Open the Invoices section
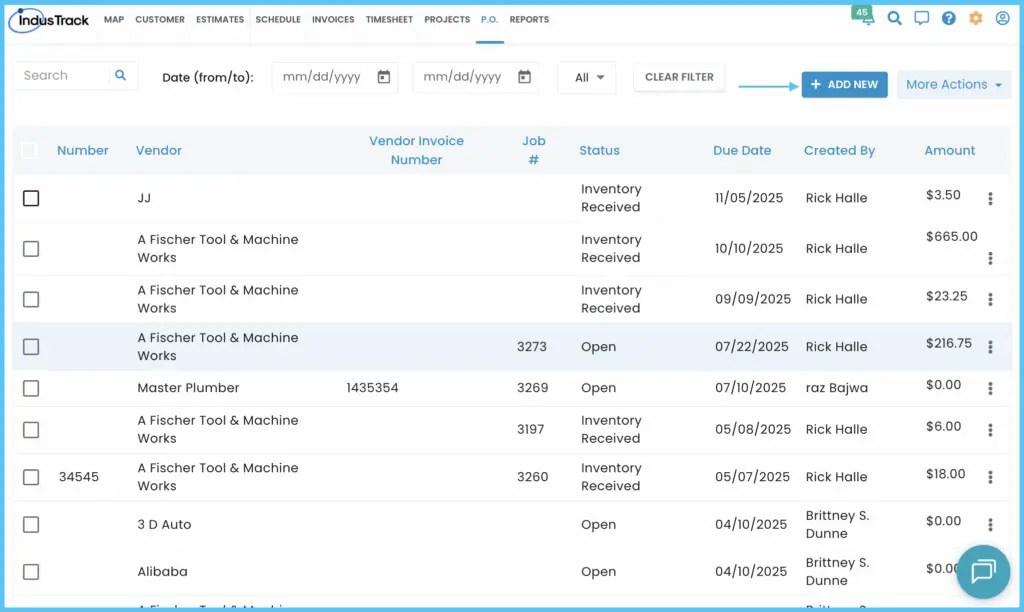This screenshot has width=1024, height=612. (x=333, y=20)
